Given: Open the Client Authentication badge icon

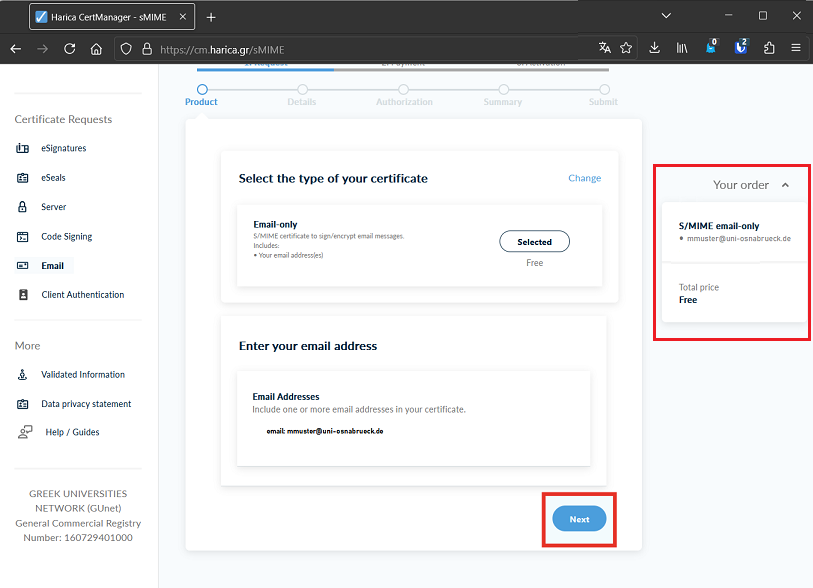Looking at the screenshot, I should [x=23, y=295].
